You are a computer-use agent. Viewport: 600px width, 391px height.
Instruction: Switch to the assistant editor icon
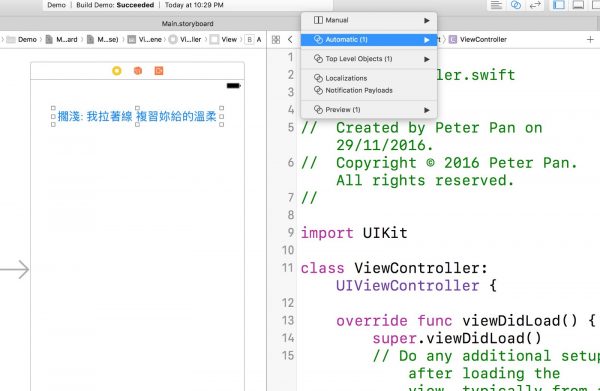tap(516, 5)
